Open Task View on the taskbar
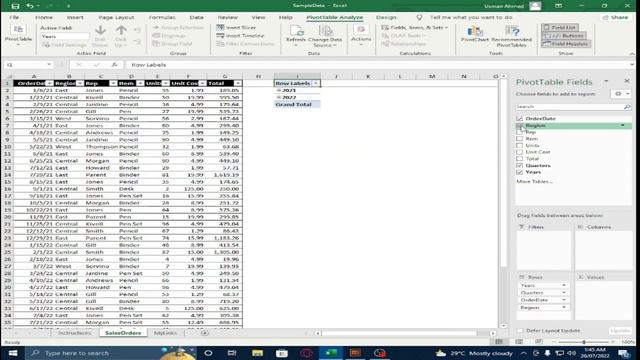This screenshot has width=640, height=360. pos(232,353)
